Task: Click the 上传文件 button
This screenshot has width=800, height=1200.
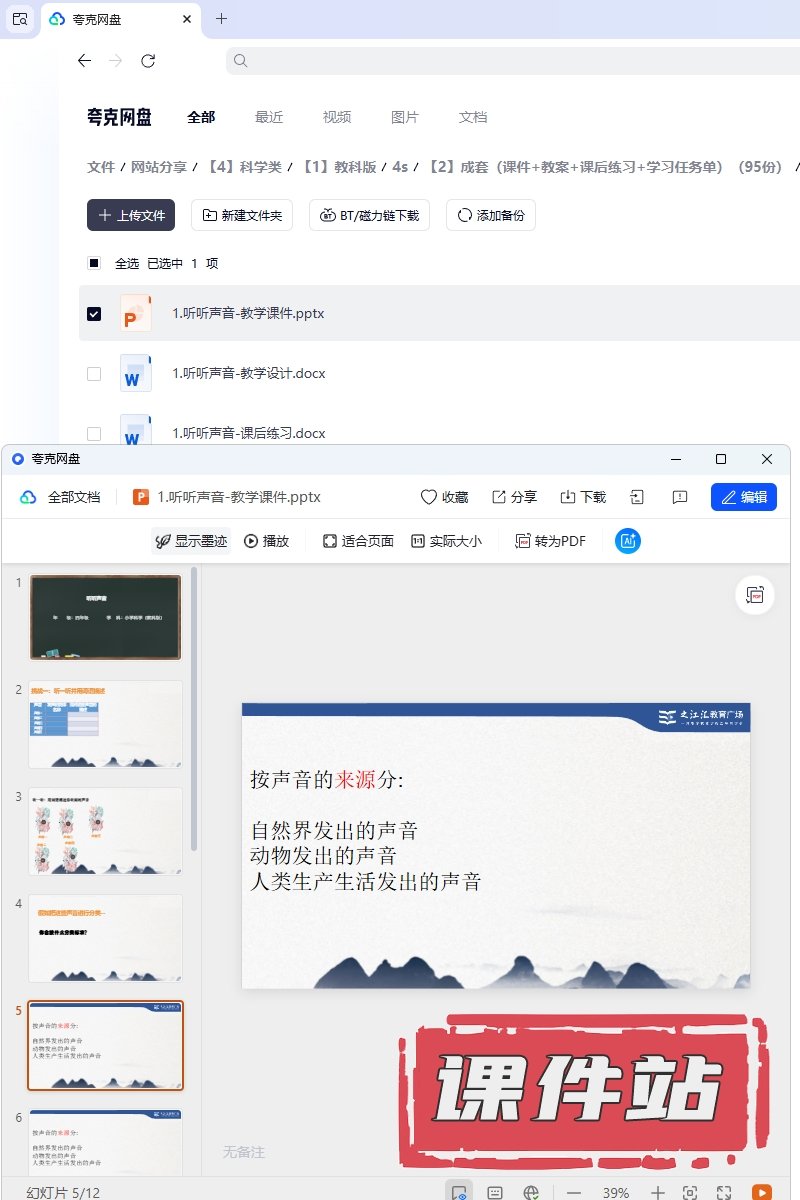Action: pyautogui.click(x=131, y=215)
